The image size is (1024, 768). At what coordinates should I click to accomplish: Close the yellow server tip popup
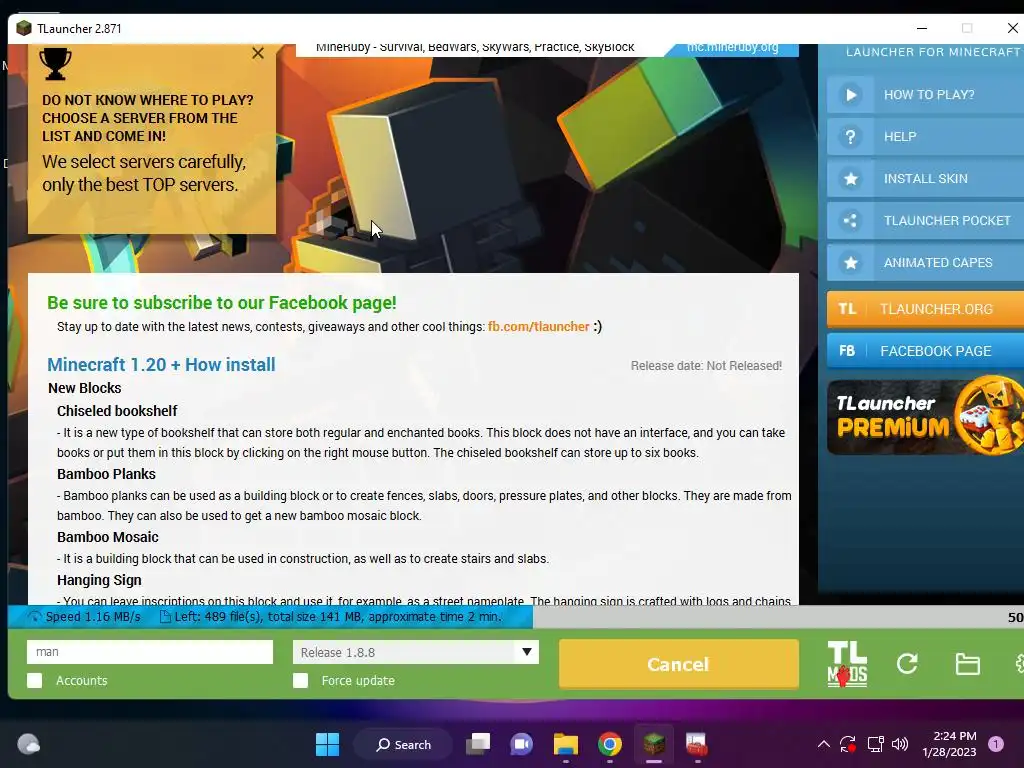coord(258,54)
